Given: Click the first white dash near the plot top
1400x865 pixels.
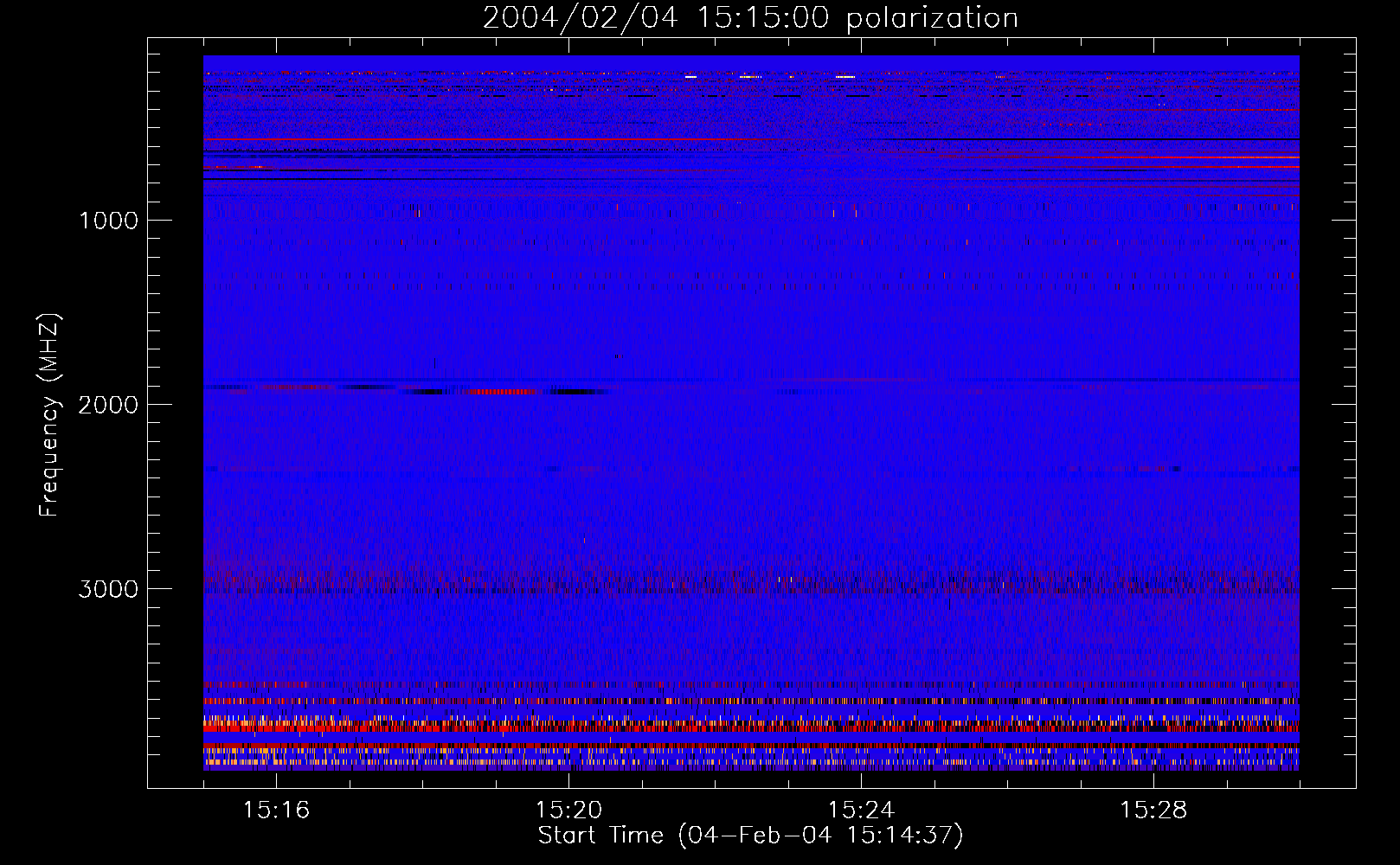Looking at the screenshot, I should [x=690, y=77].
